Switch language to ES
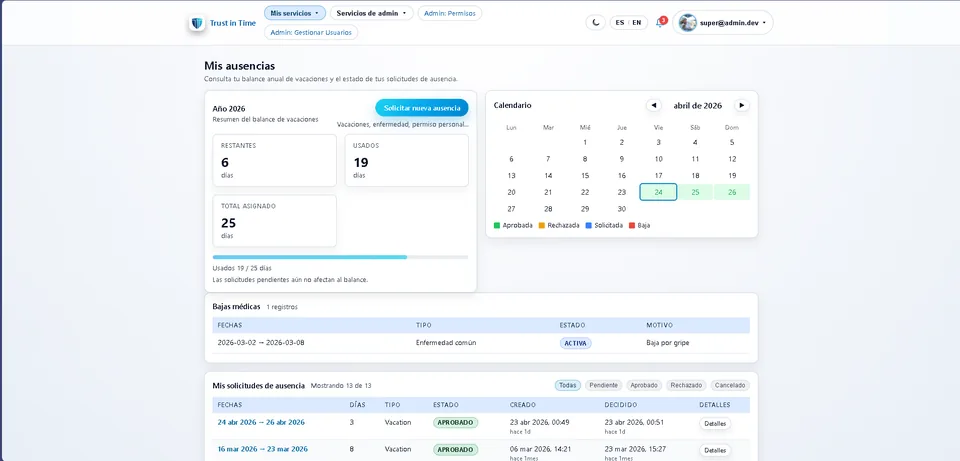 coord(620,23)
